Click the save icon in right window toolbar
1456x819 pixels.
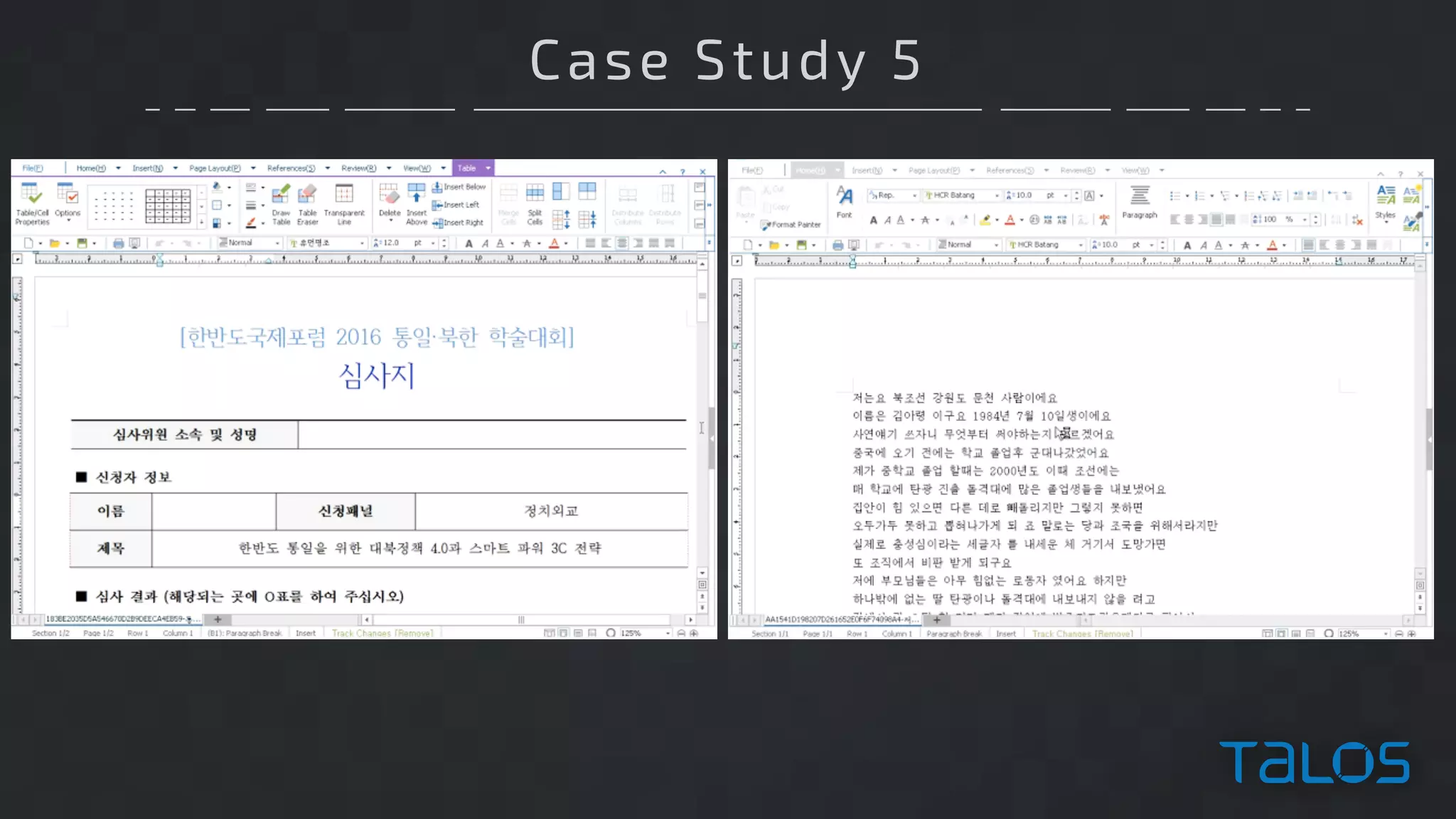tap(801, 245)
